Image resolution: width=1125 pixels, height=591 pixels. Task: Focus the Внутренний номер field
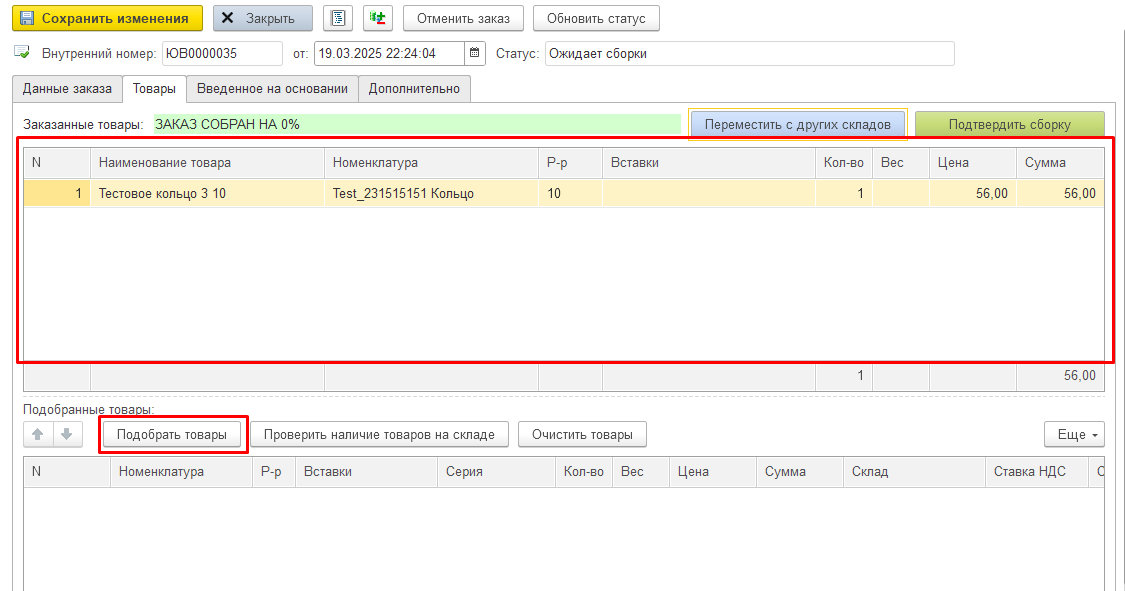[222, 53]
